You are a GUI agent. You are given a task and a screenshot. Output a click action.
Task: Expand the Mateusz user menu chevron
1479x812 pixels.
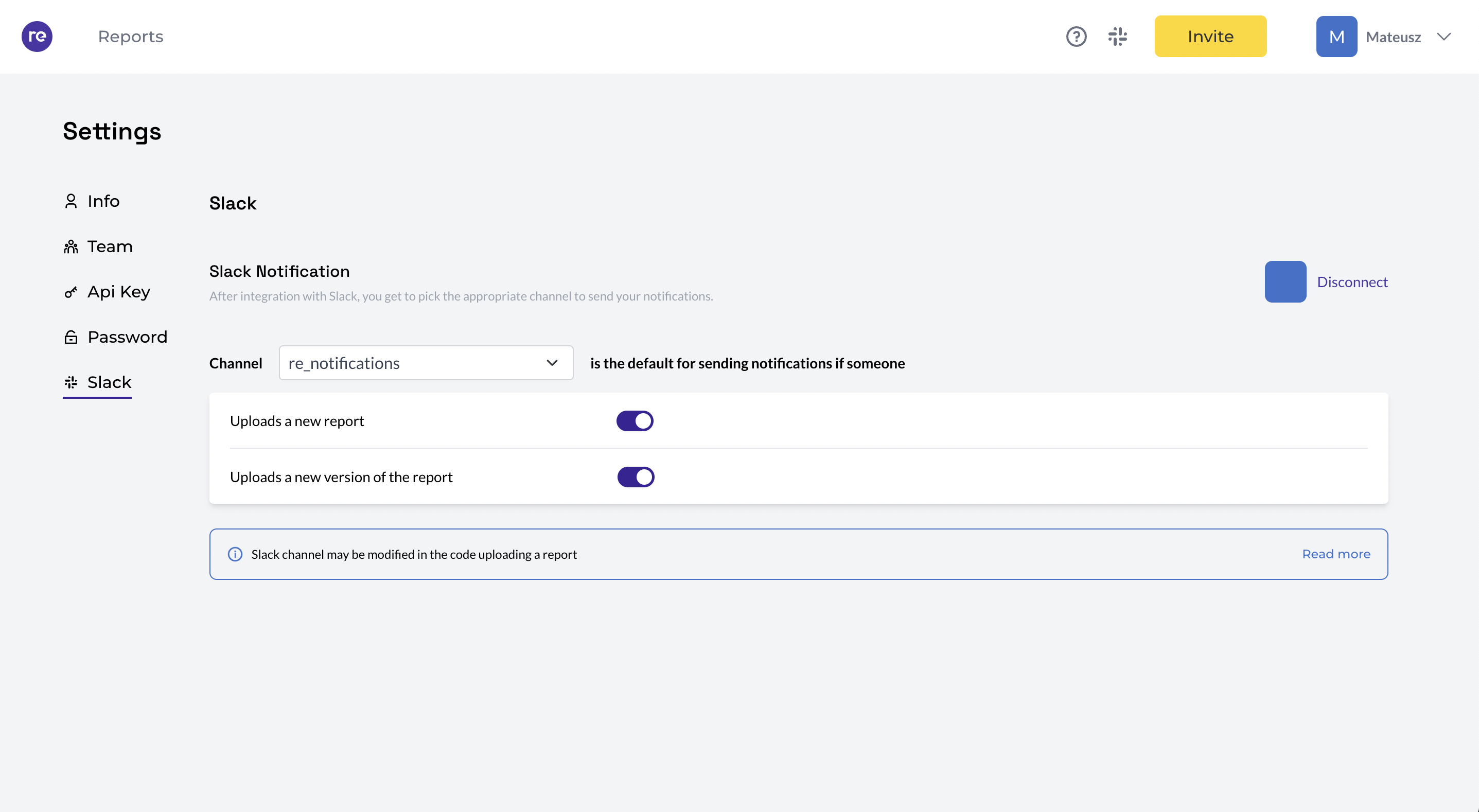1444,37
